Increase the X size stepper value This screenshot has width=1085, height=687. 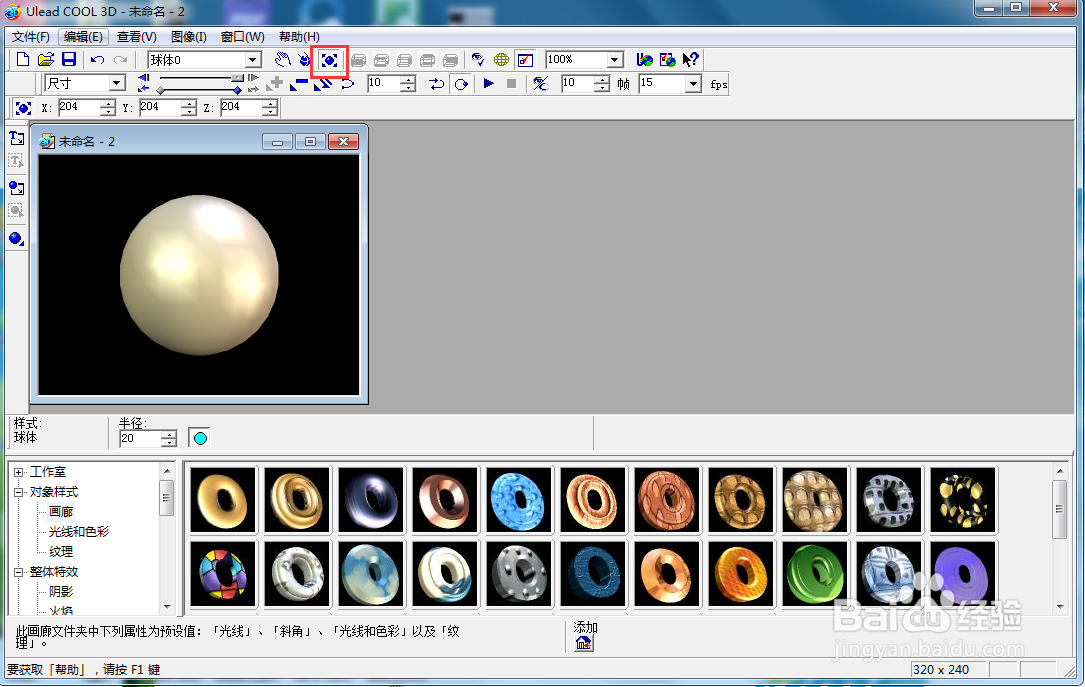point(107,104)
